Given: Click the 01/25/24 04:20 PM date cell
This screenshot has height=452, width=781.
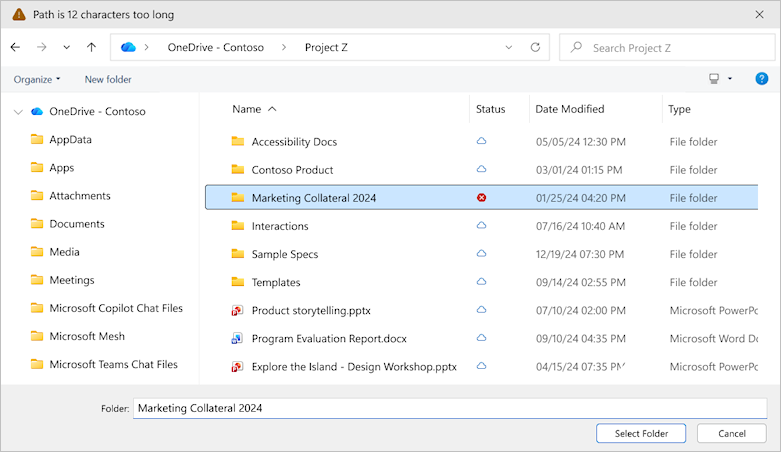Looking at the screenshot, I should tap(581, 198).
